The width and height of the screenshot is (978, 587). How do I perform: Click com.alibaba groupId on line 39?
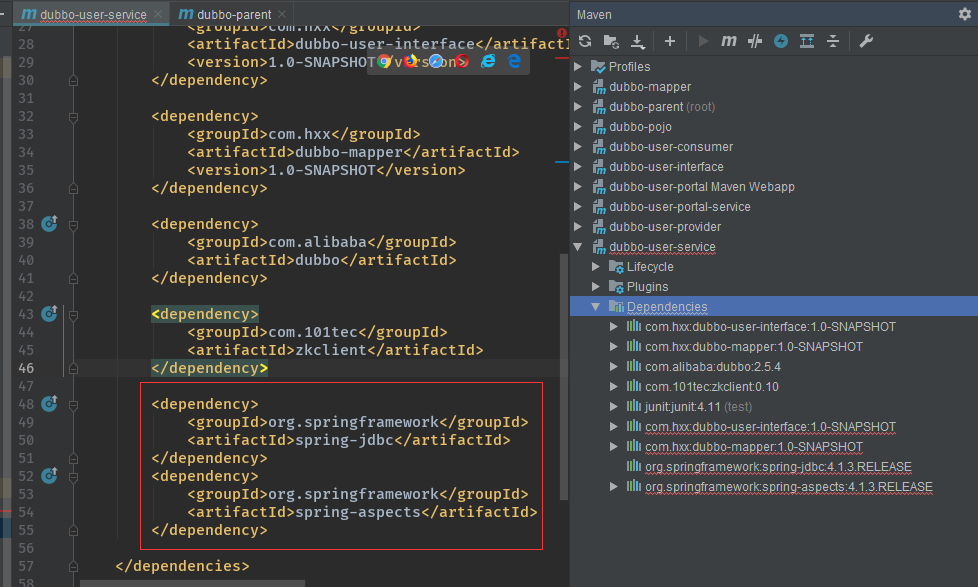tap(317, 242)
